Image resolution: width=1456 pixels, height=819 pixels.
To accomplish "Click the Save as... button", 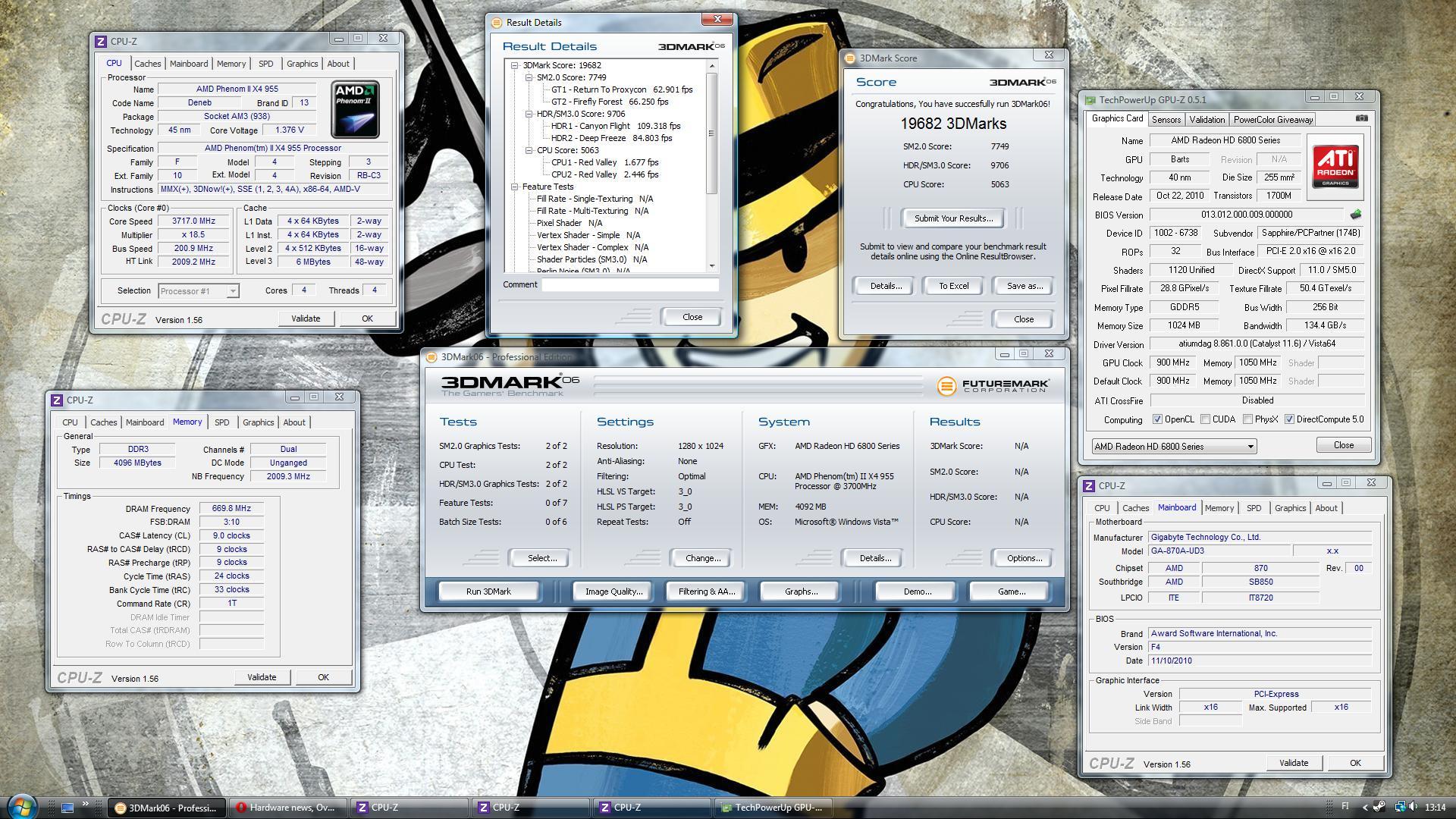I will point(1025,286).
